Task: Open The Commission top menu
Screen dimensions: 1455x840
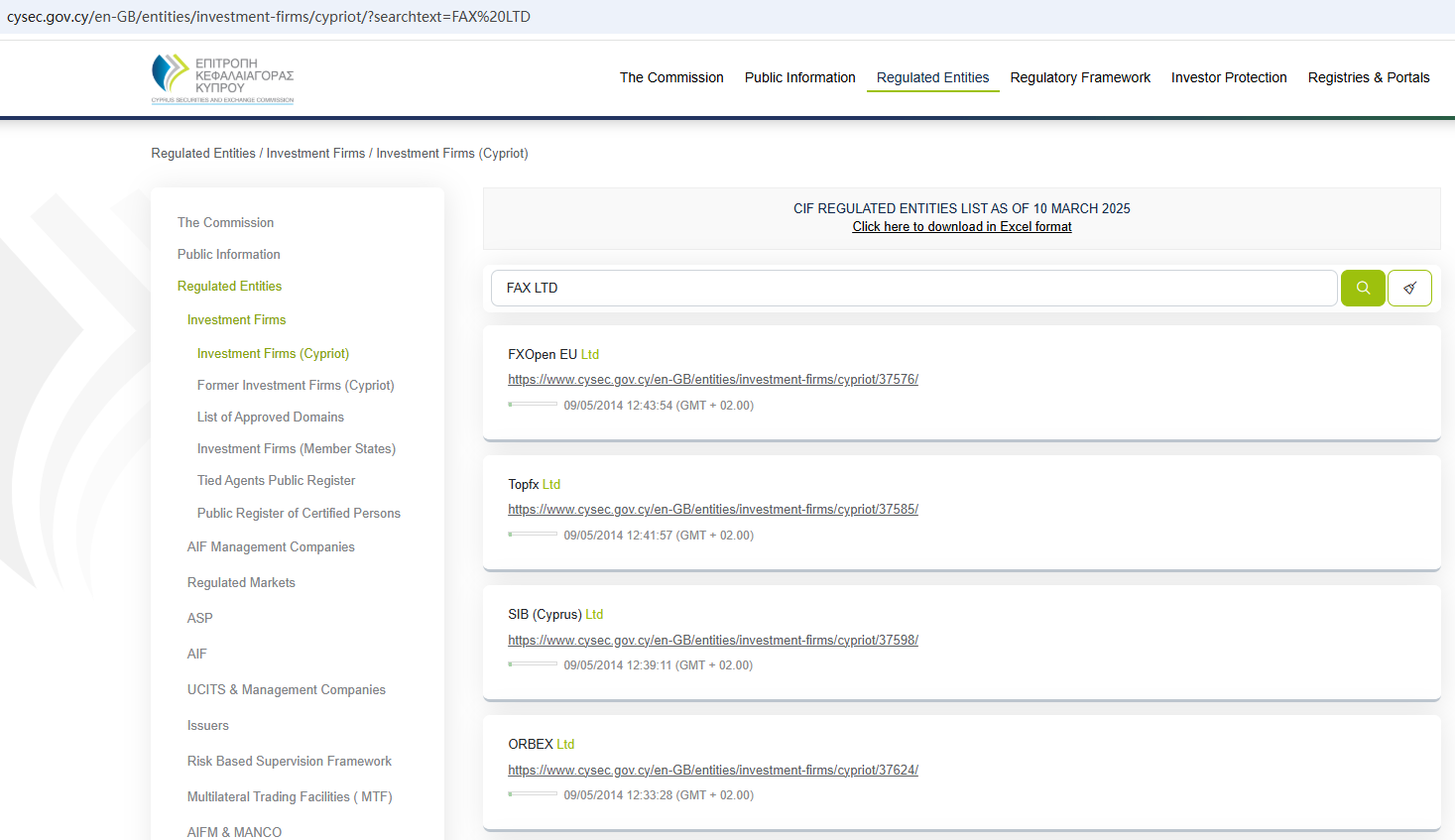Action: pos(671,77)
